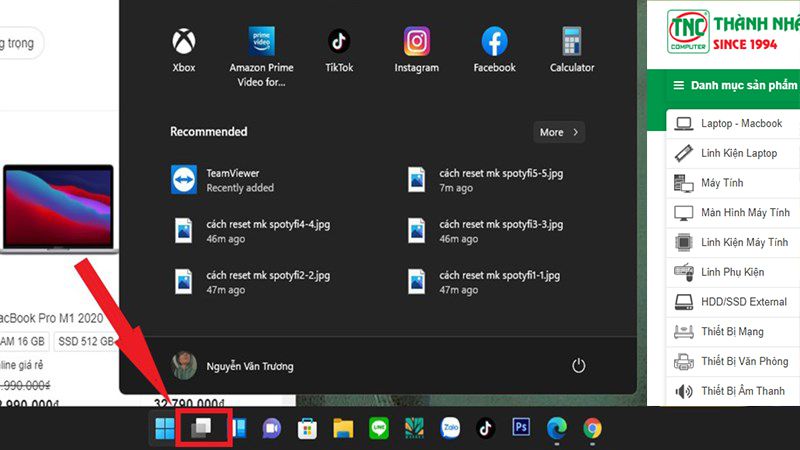Open the Máy Tính category
This screenshot has height=450, width=800.
(x=733, y=183)
